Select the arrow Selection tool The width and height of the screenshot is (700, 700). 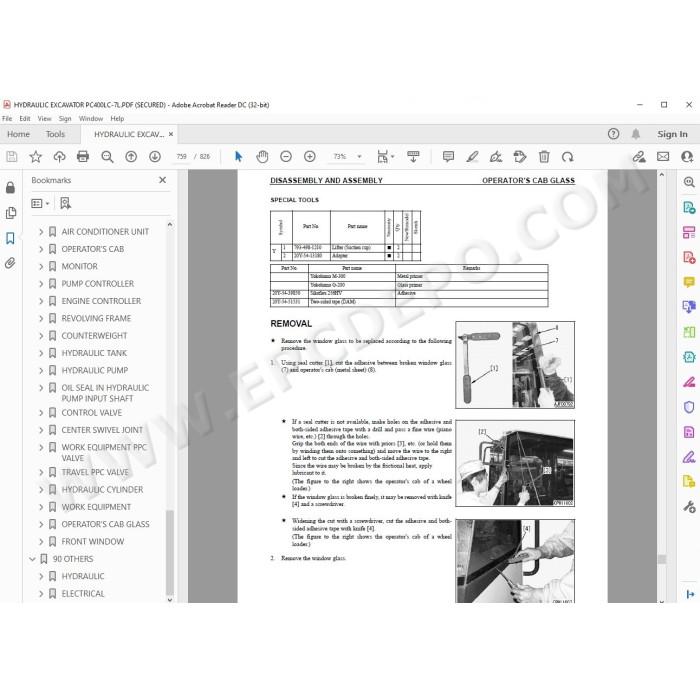(x=238, y=157)
